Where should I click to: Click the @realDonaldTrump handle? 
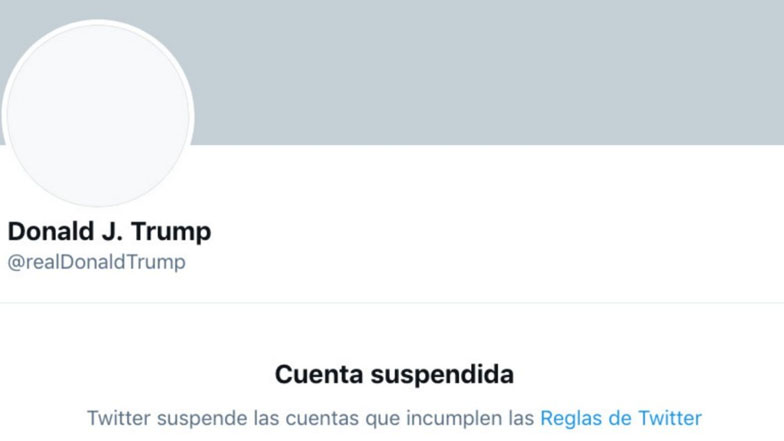[x=96, y=262]
